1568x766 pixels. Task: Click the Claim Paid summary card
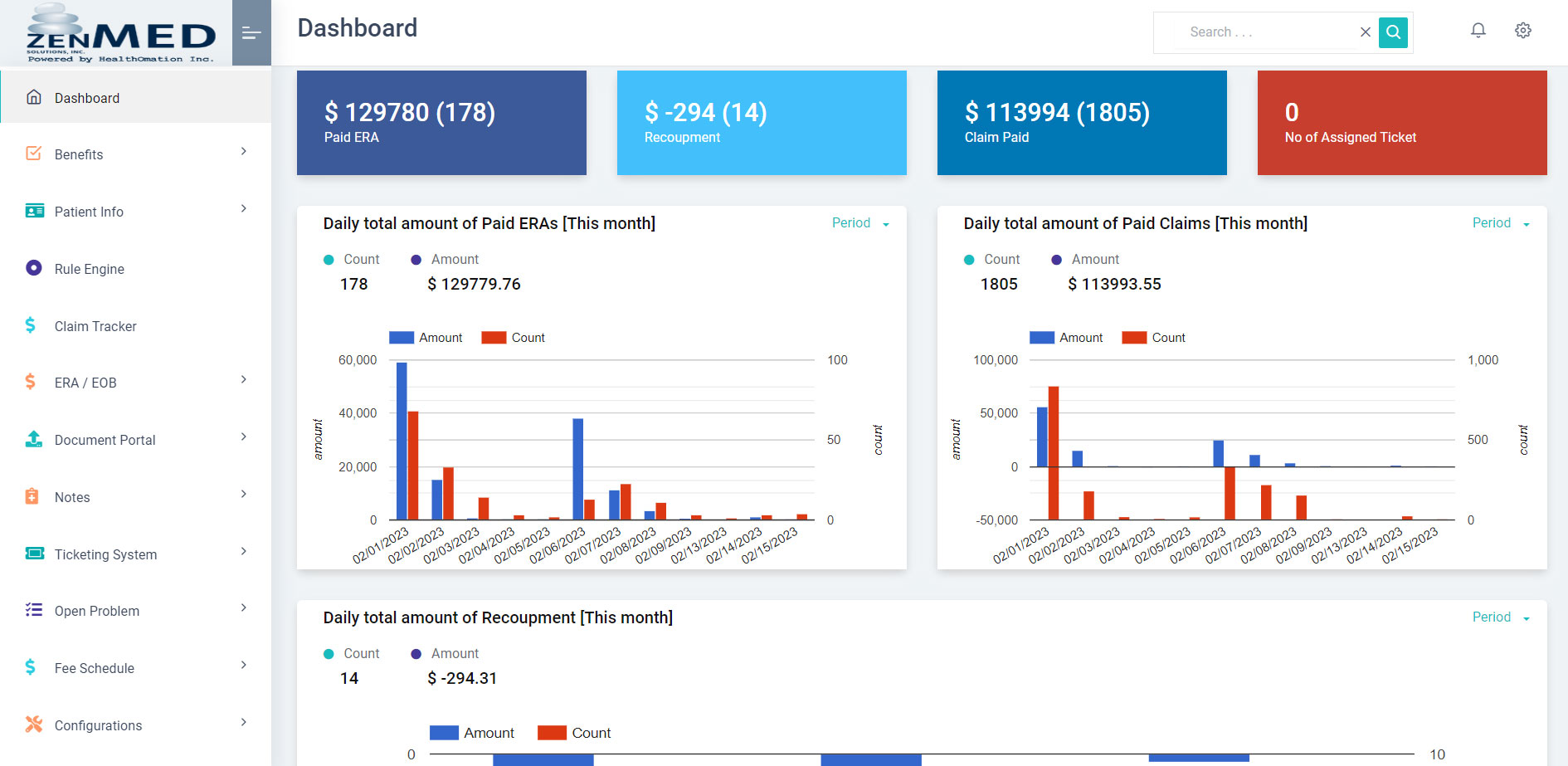tap(1082, 123)
